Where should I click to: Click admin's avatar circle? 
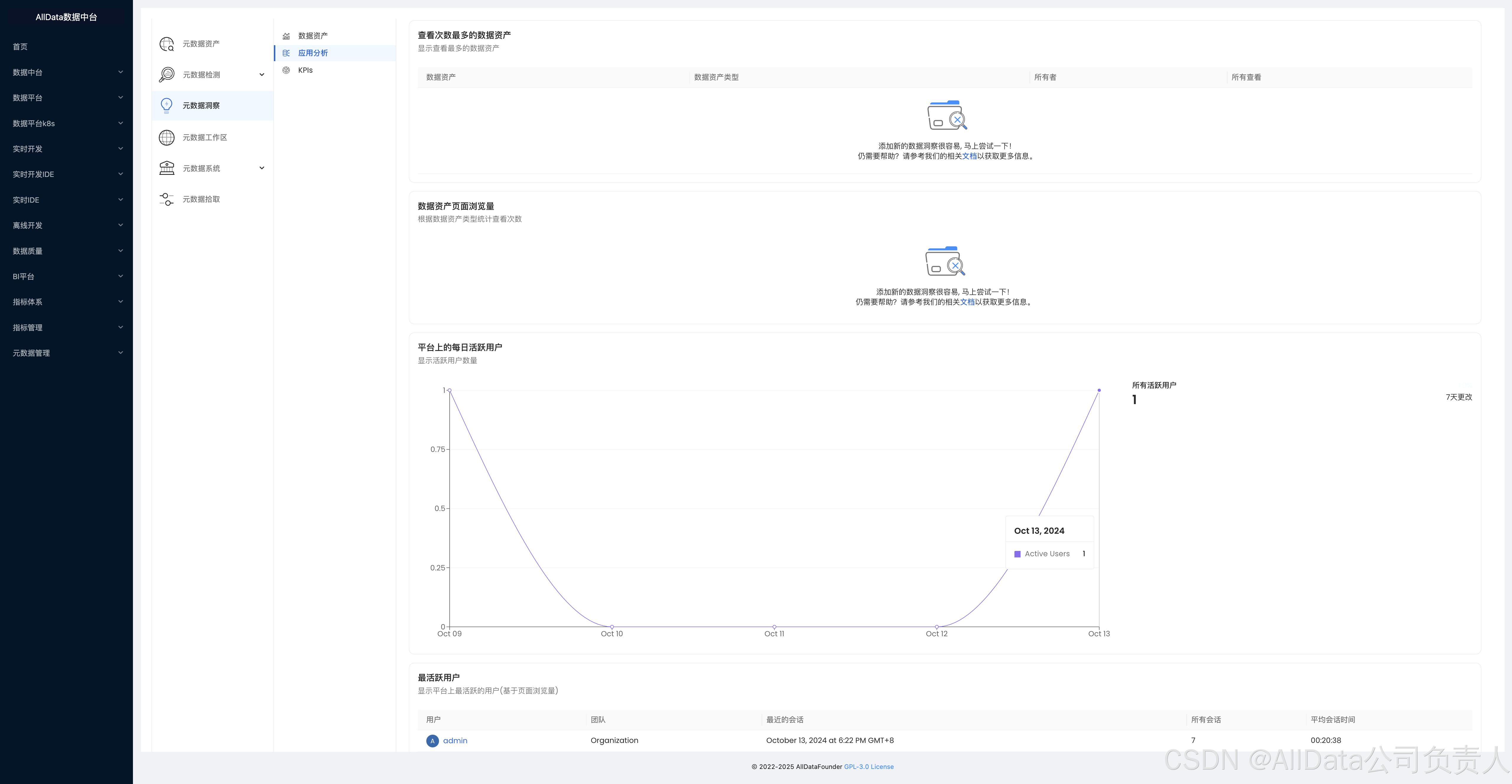pyautogui.click(x=432, y=741)
